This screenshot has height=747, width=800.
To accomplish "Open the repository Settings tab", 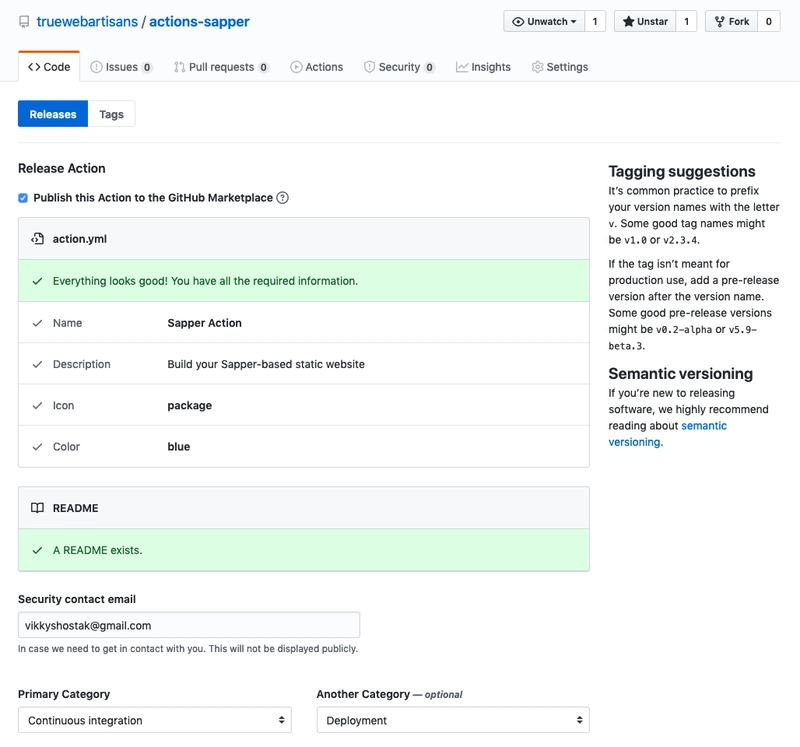I will 560,67.
